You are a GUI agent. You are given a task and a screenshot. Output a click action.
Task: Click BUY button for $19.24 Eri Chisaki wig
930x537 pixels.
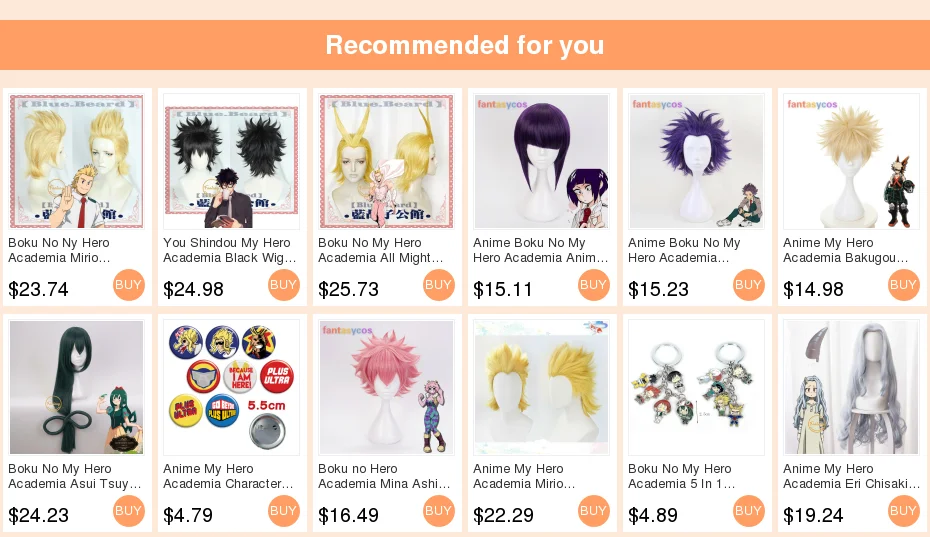903,511
